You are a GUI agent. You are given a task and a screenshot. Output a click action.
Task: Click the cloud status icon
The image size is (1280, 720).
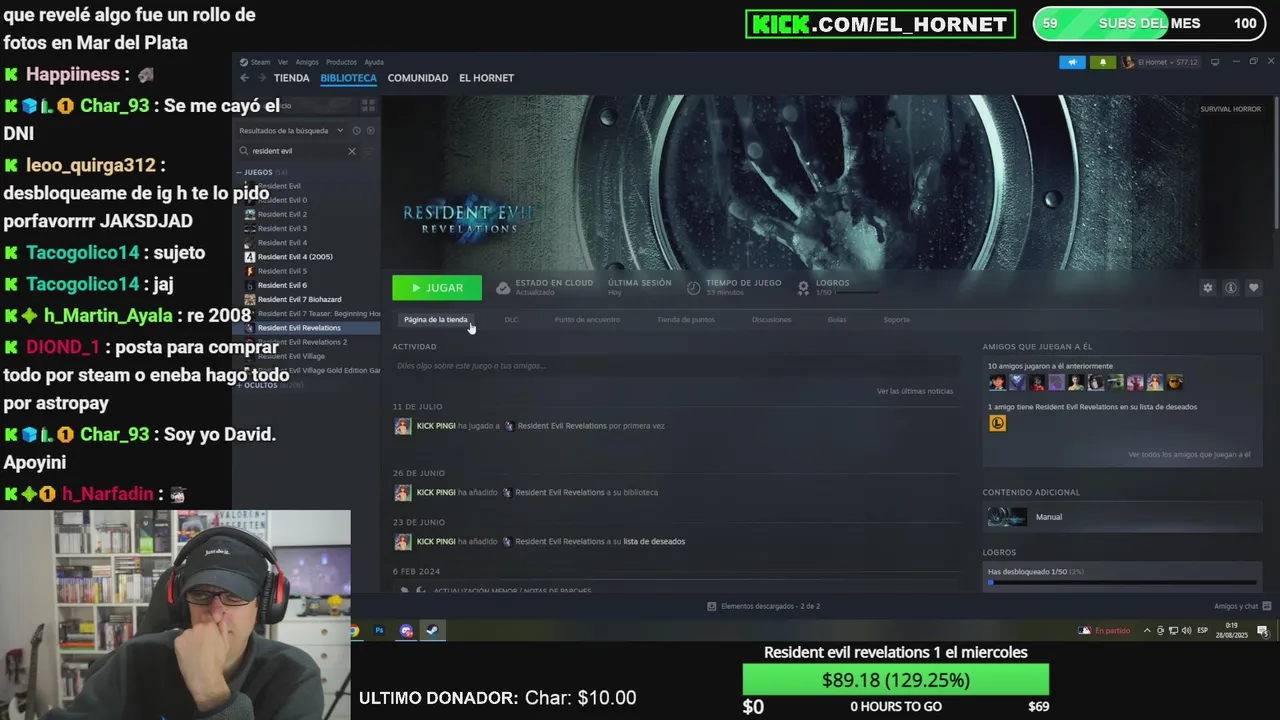pos(503,288)
